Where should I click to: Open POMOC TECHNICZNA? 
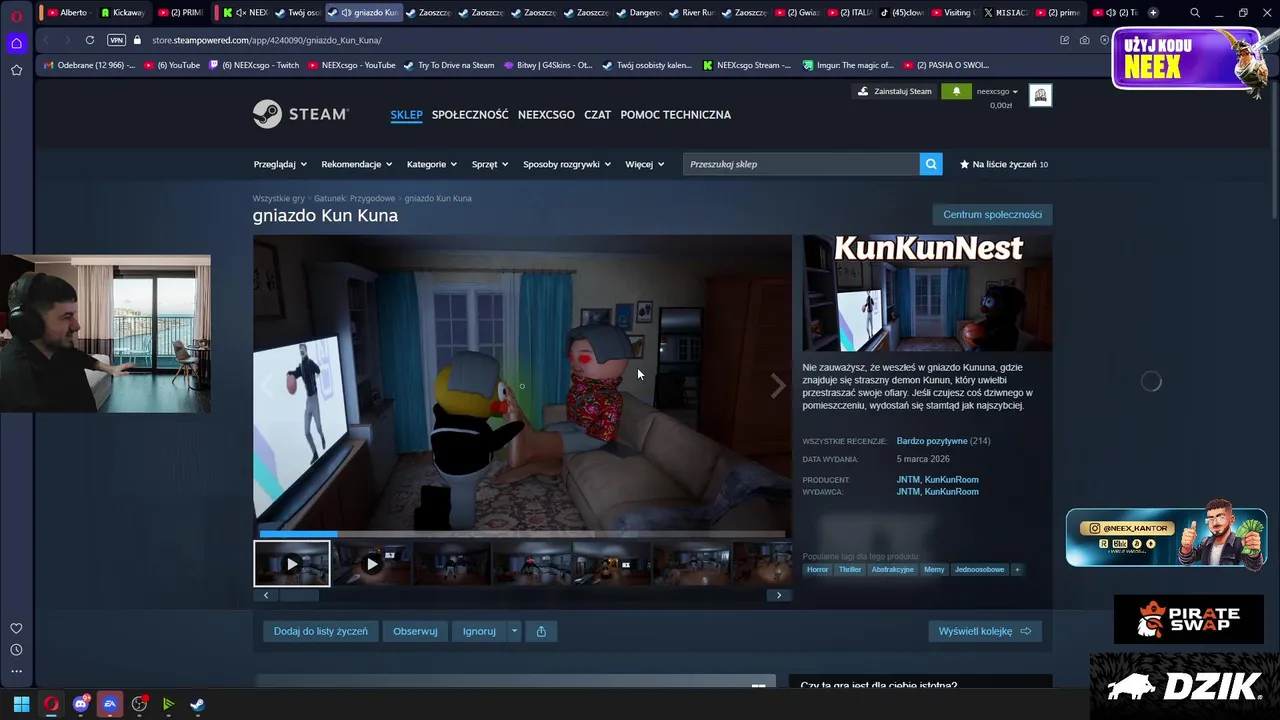675,115
